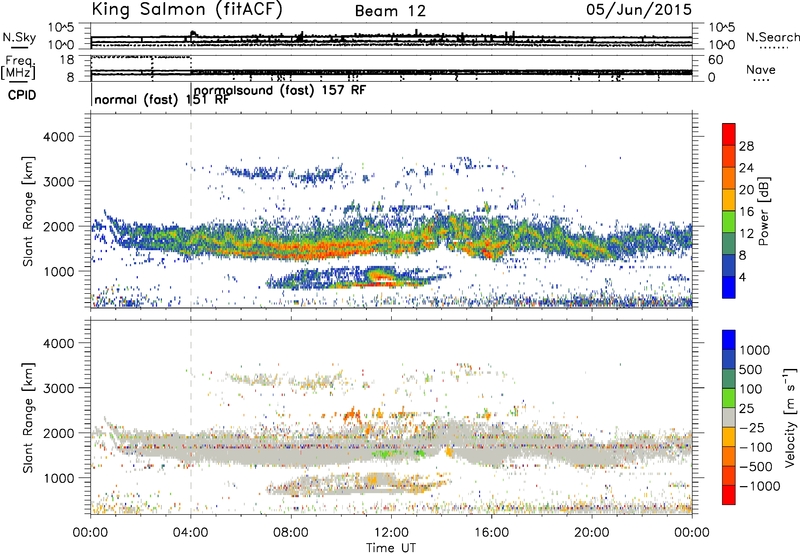Select the Time UT axis title
Viewport: 800px width, 554px height.
coord(391,548)
